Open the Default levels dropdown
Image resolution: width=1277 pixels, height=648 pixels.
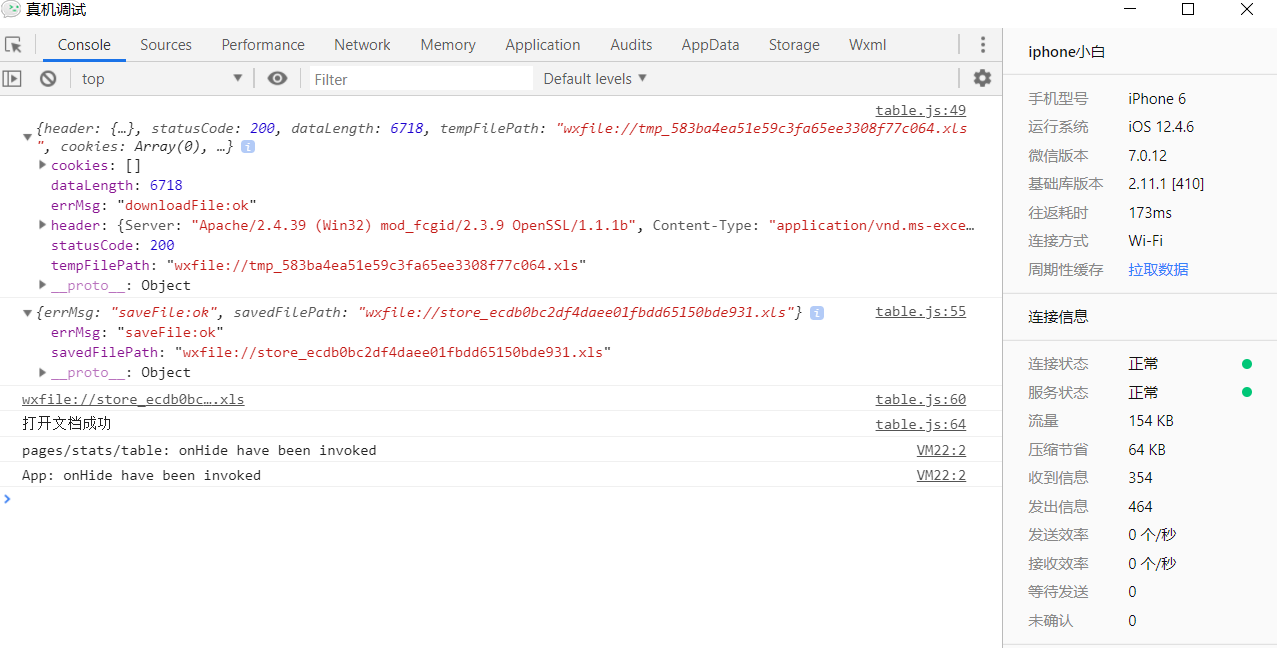(595, 79)
